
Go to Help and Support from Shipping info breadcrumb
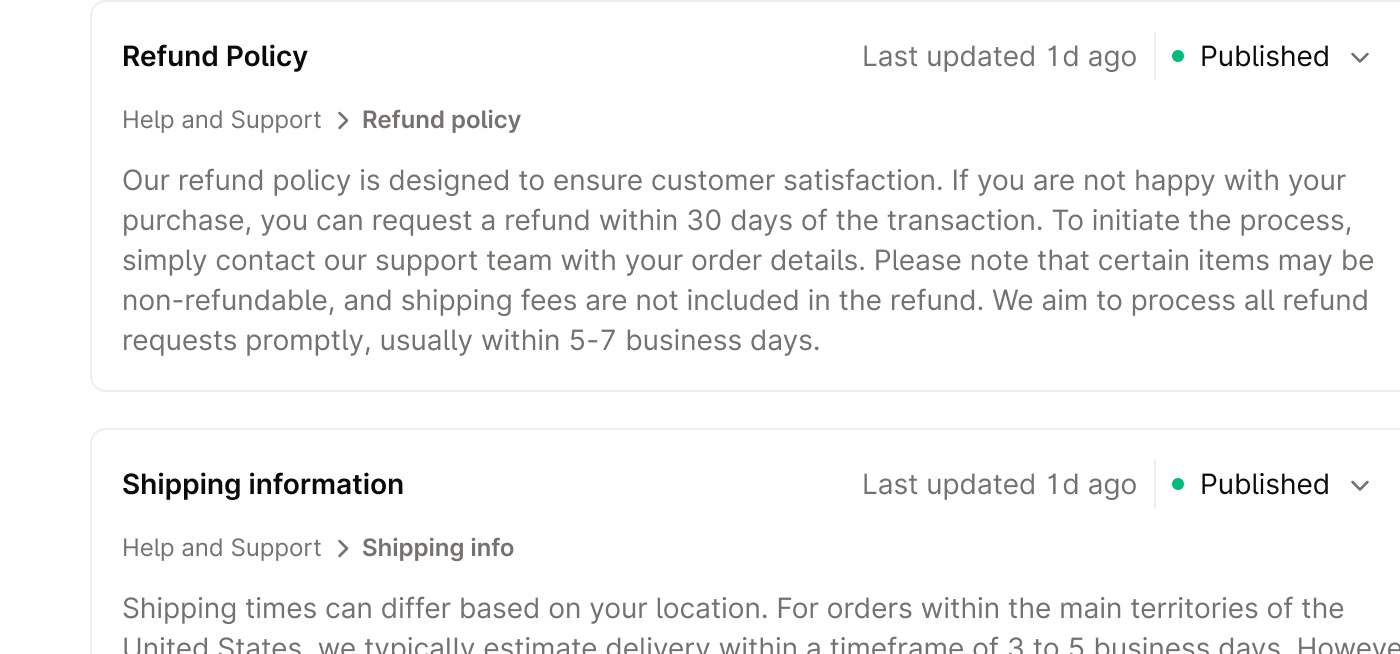(221, 548)
